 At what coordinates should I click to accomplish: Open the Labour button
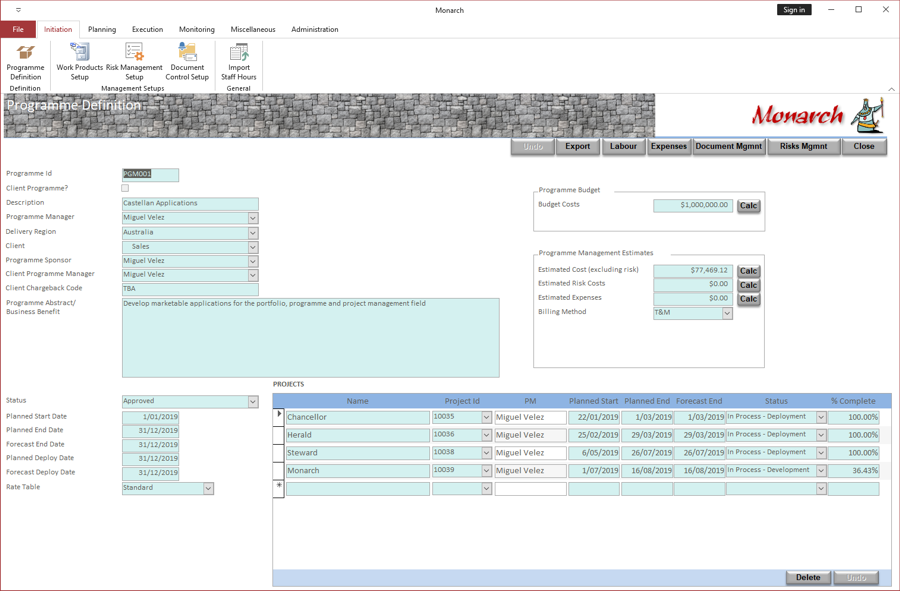coord(623,147)
